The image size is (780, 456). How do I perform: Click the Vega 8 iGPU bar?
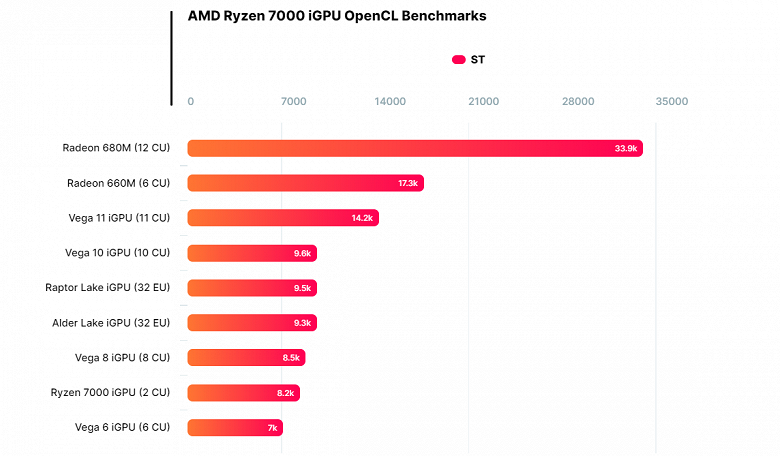pos(246,358)
